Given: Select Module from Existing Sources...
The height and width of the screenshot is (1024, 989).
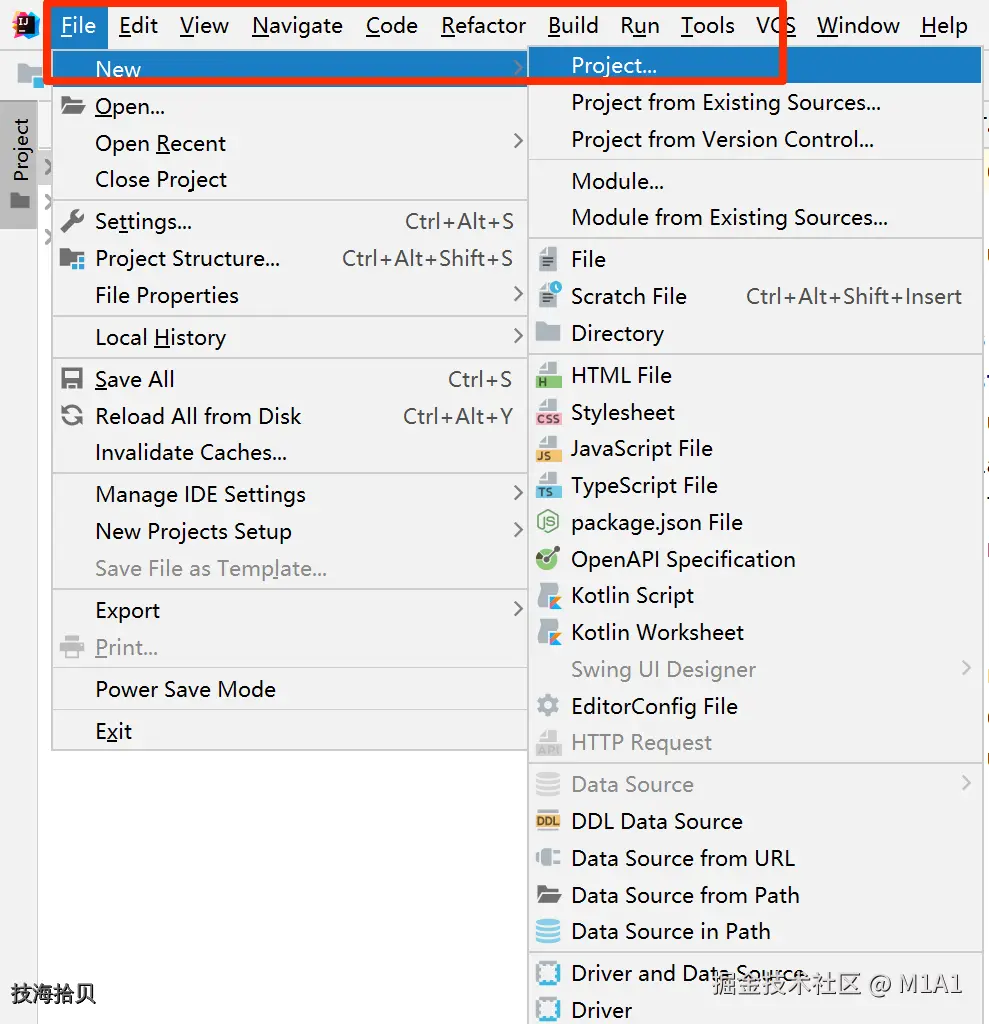Looking at the screenshot, I should 755,217.
